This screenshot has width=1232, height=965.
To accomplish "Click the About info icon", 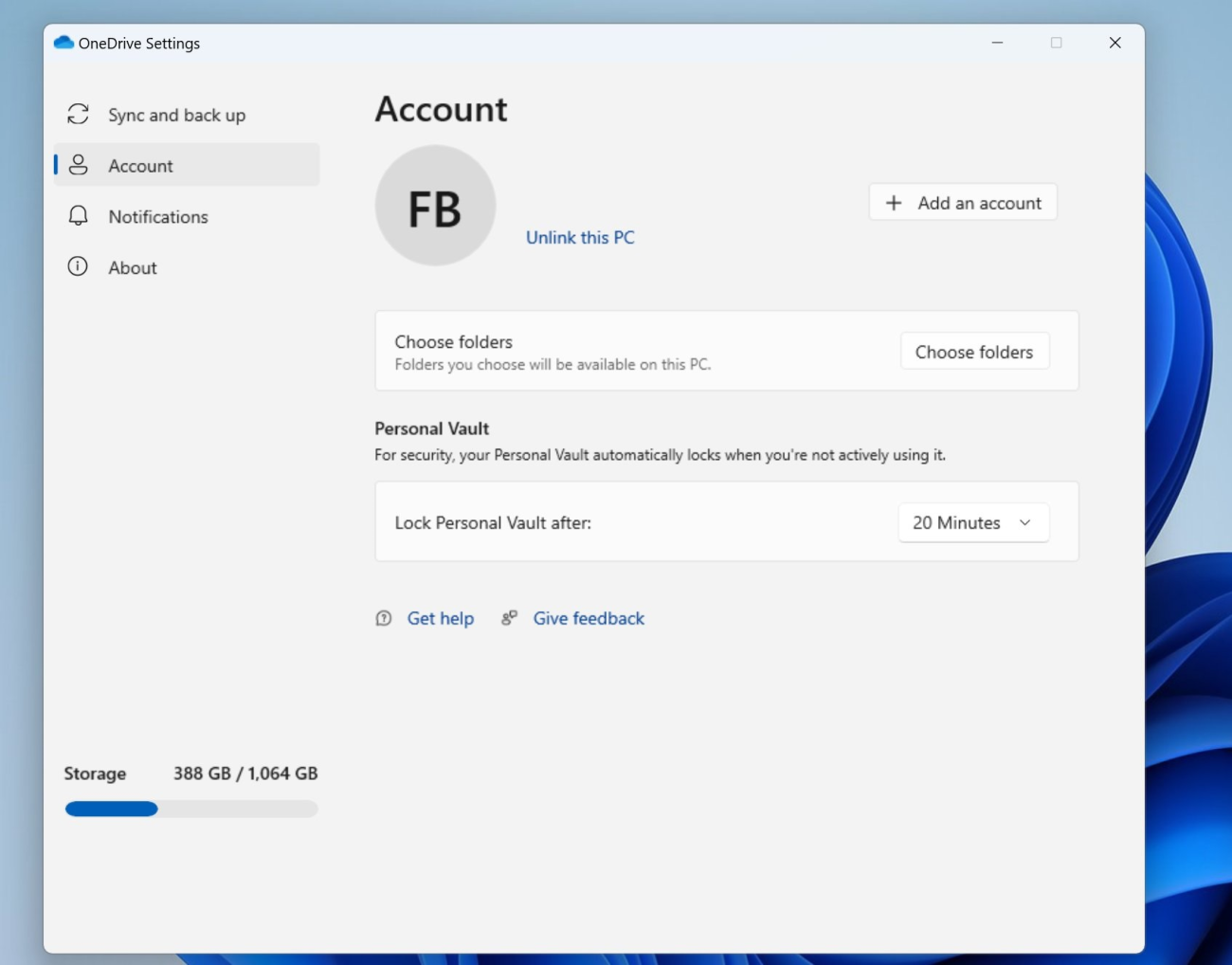I will (77, 266).
